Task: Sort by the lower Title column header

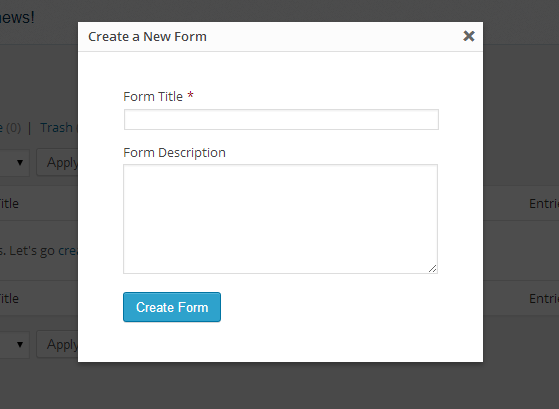Action: click(9, 298)
